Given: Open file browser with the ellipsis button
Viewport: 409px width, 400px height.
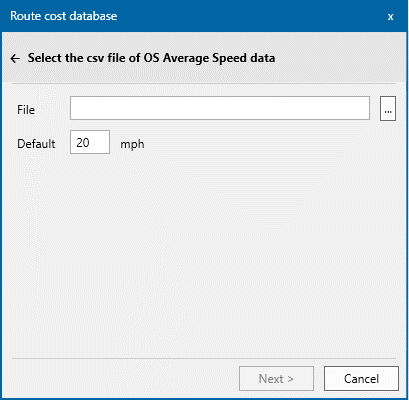Looking at the screenshot, I should (x=388, y=109).
